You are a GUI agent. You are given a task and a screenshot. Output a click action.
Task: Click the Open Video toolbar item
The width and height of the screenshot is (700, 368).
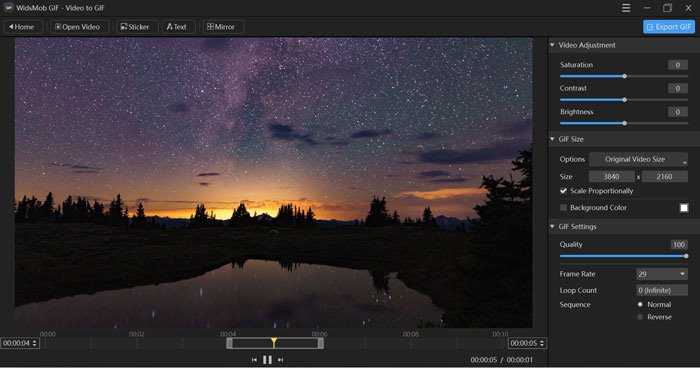77,27
